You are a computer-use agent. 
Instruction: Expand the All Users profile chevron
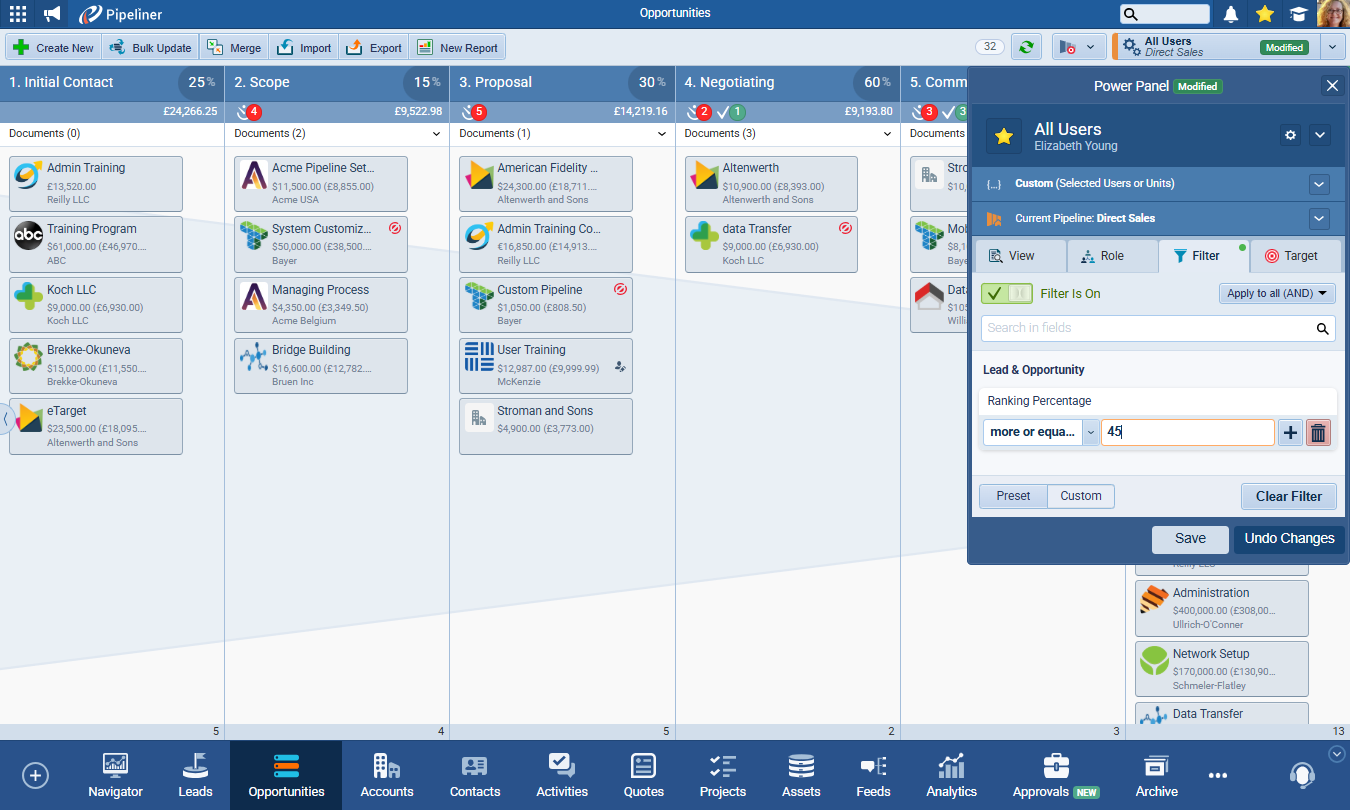(1319, 135)
